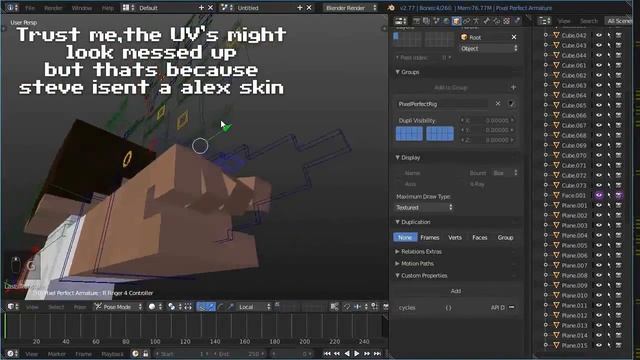
Task: Click the PixelPerfectRig group name field
Action: (442, 104)
